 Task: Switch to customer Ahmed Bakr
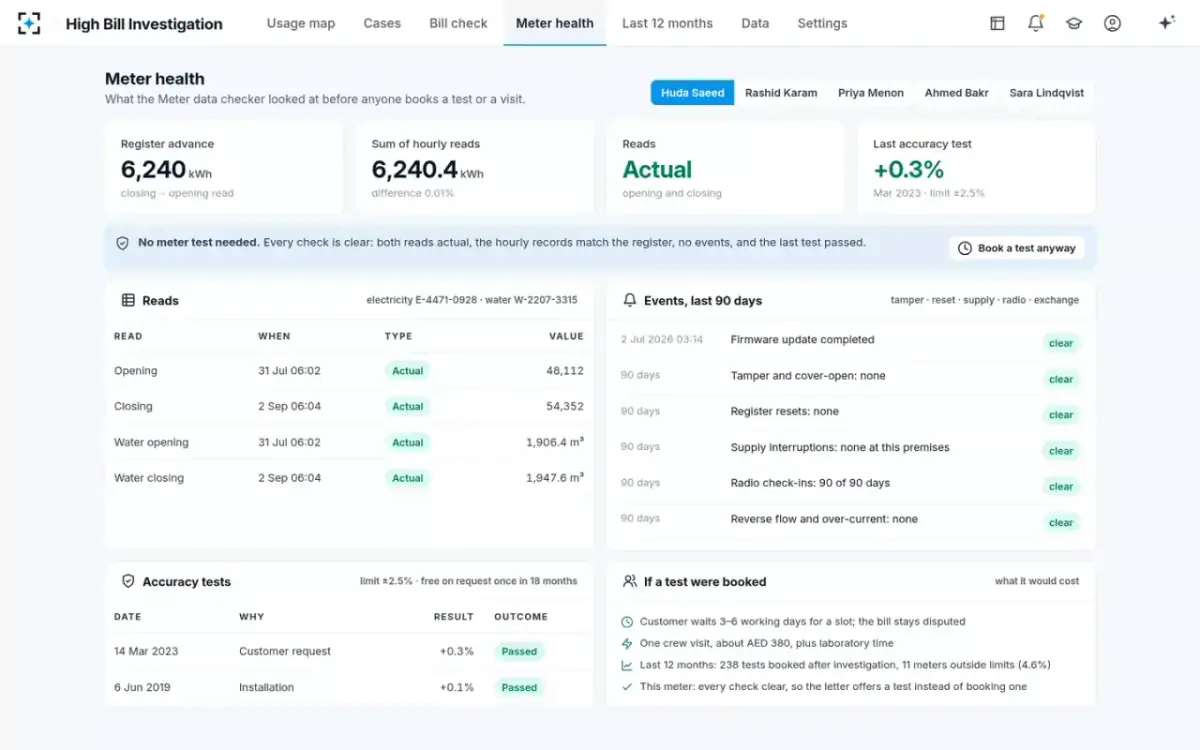coord(957,93)
